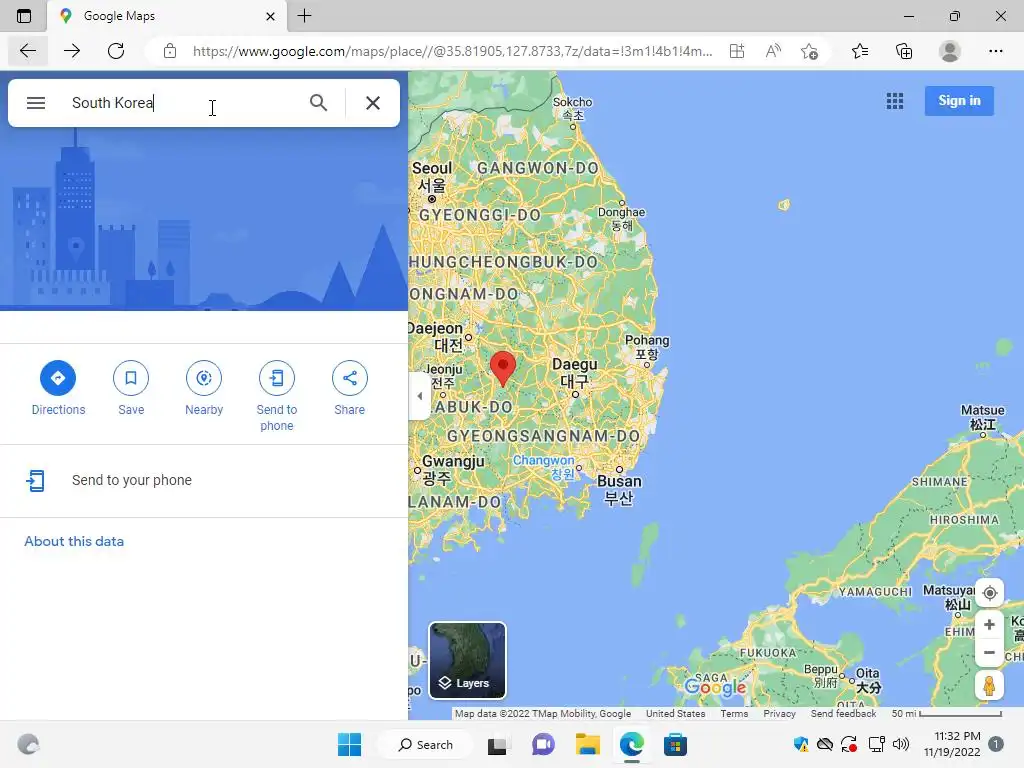Go back in browser history

click(x=27, y=51)
